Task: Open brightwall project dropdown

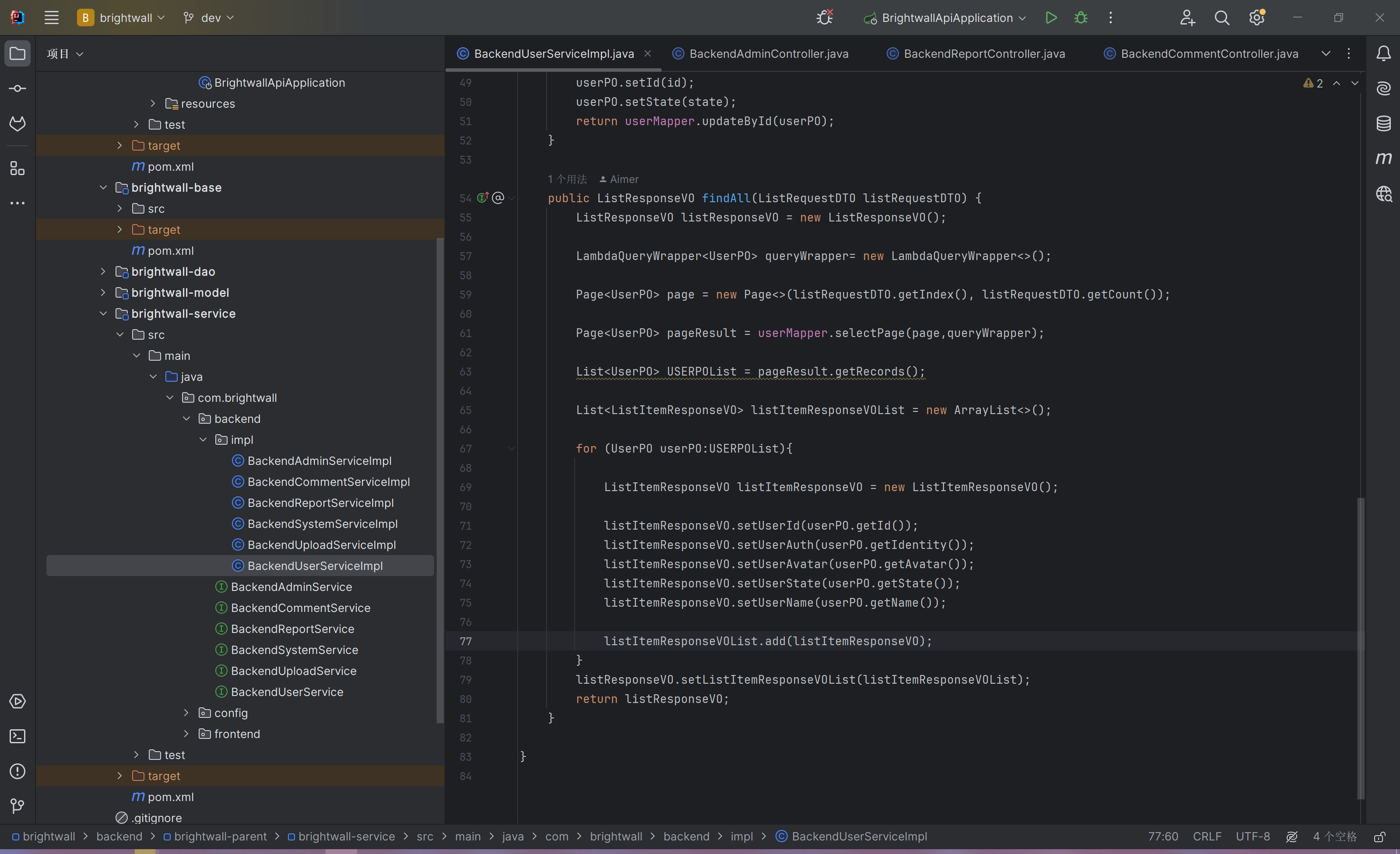Action: (121, 18)
